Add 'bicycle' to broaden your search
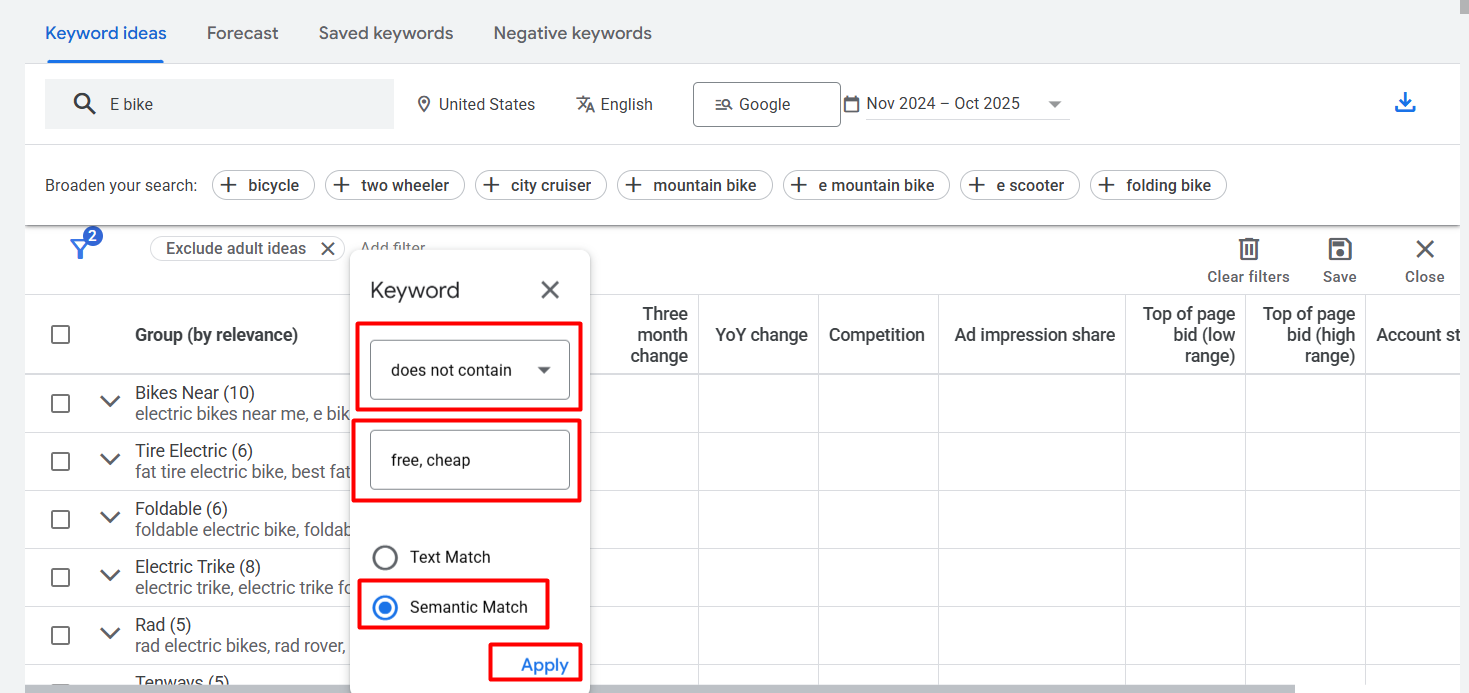The width and height of the screenshot is (1469, 693). 263,185
